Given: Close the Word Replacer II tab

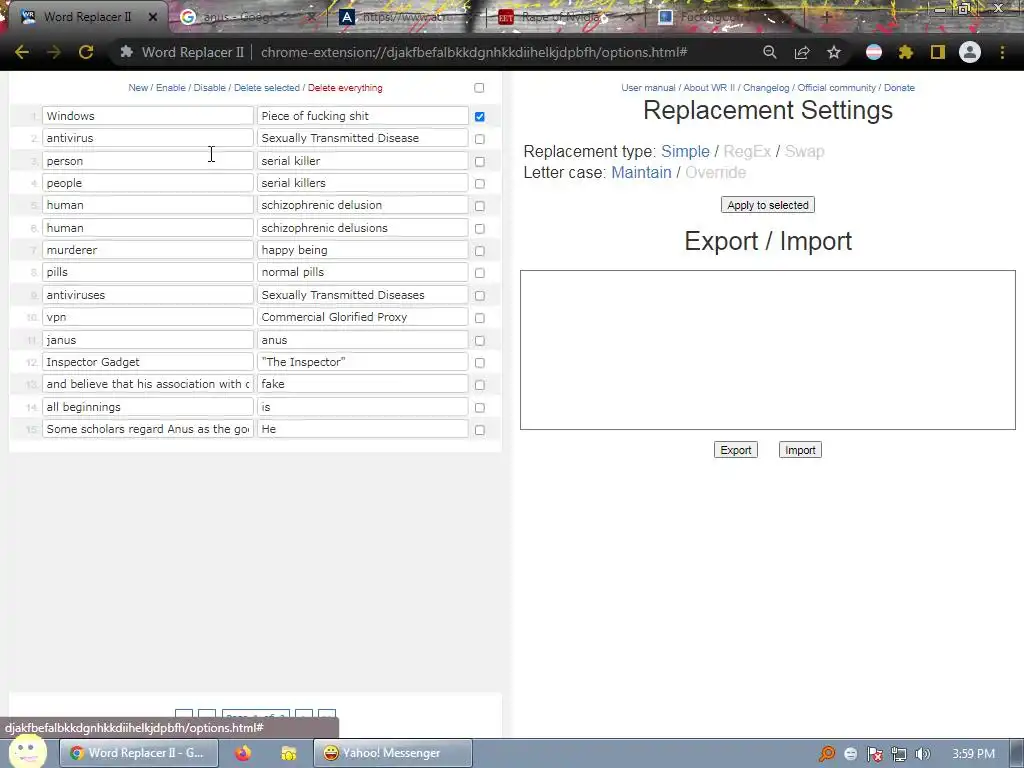Looking at the screenshot, I should point(153,17).
